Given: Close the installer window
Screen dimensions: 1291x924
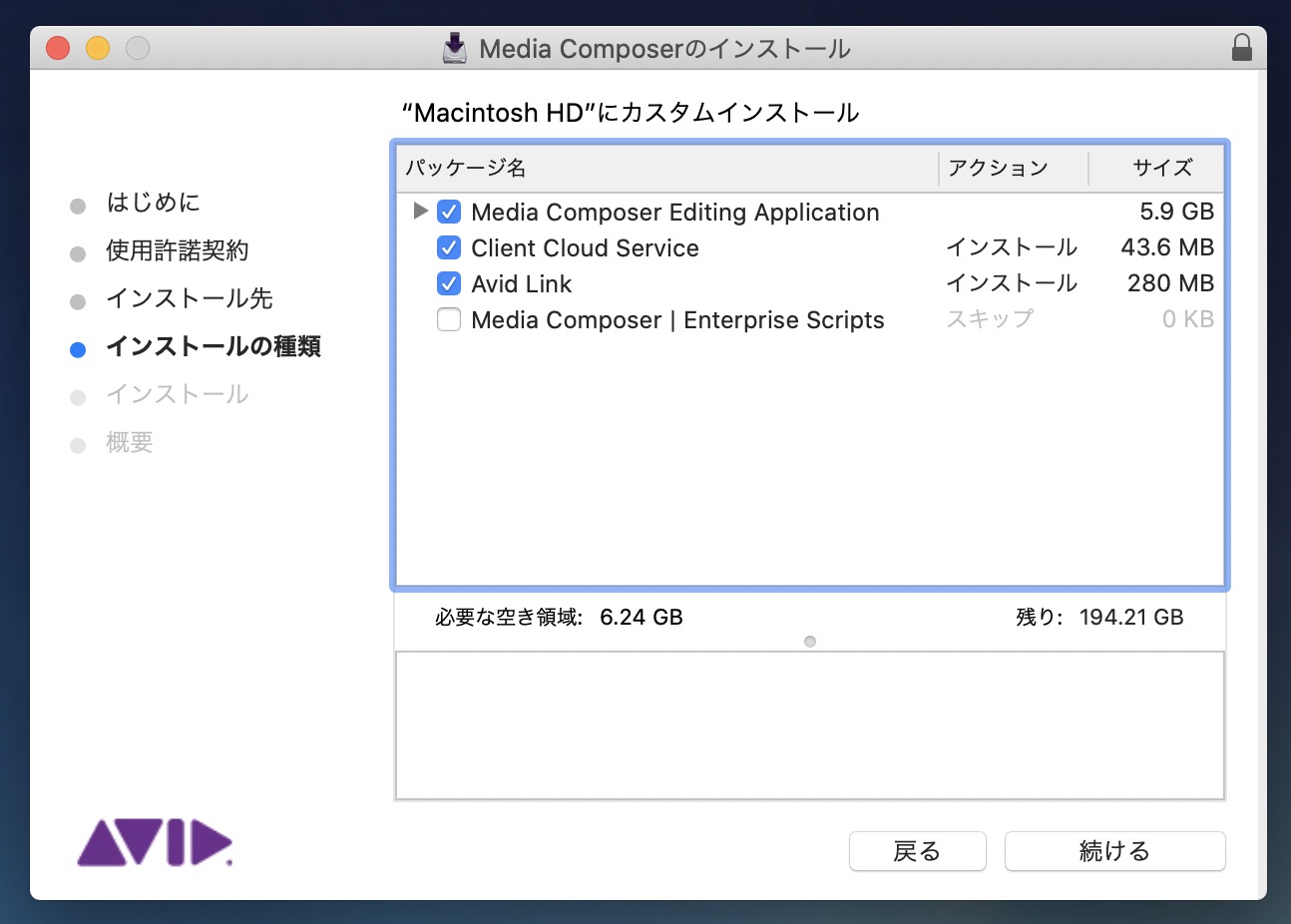Looking at the screenshot, I should [58, 48].
